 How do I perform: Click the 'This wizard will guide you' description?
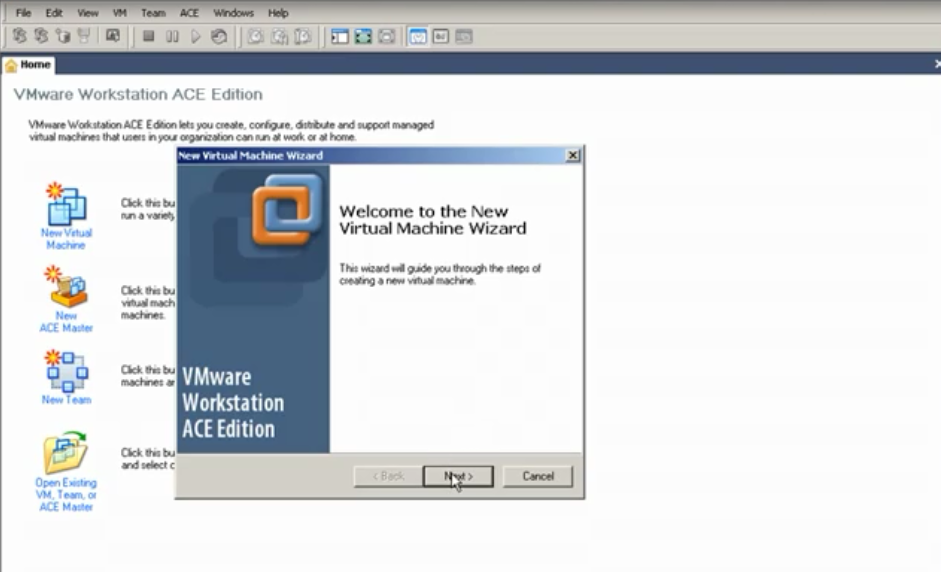[440, 274]
